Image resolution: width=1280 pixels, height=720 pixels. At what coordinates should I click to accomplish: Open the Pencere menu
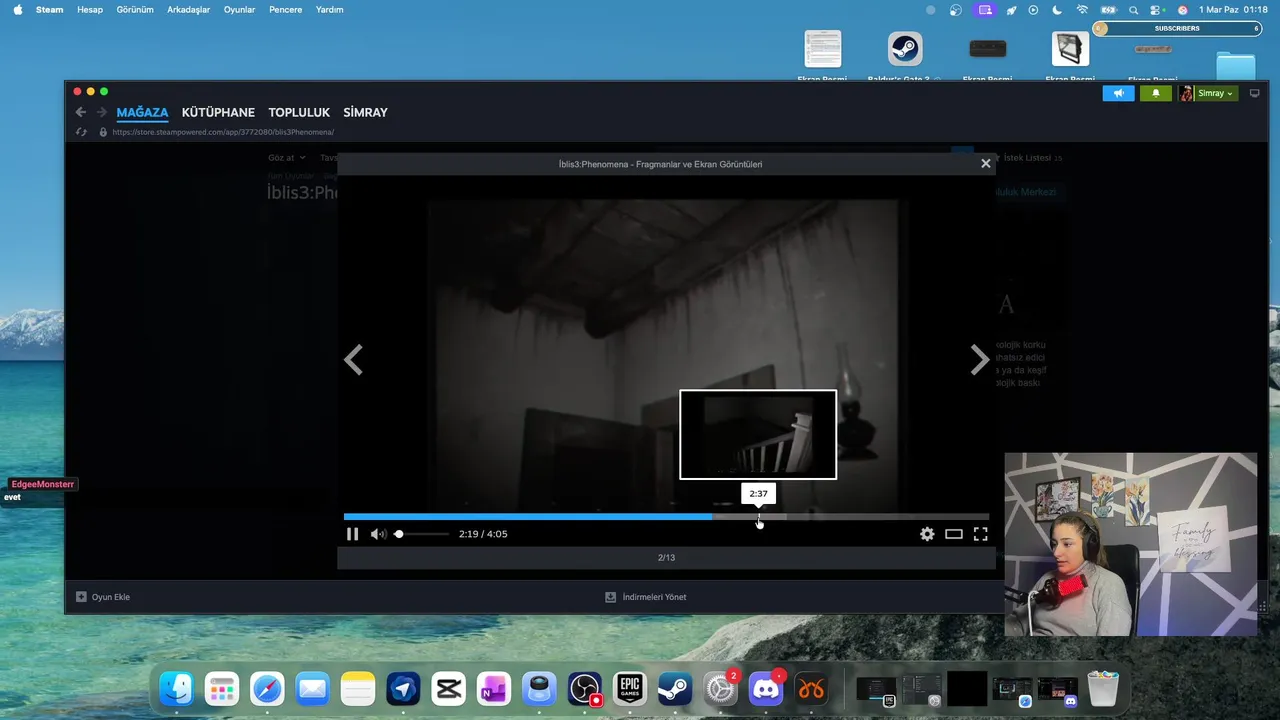pos(286,10)
